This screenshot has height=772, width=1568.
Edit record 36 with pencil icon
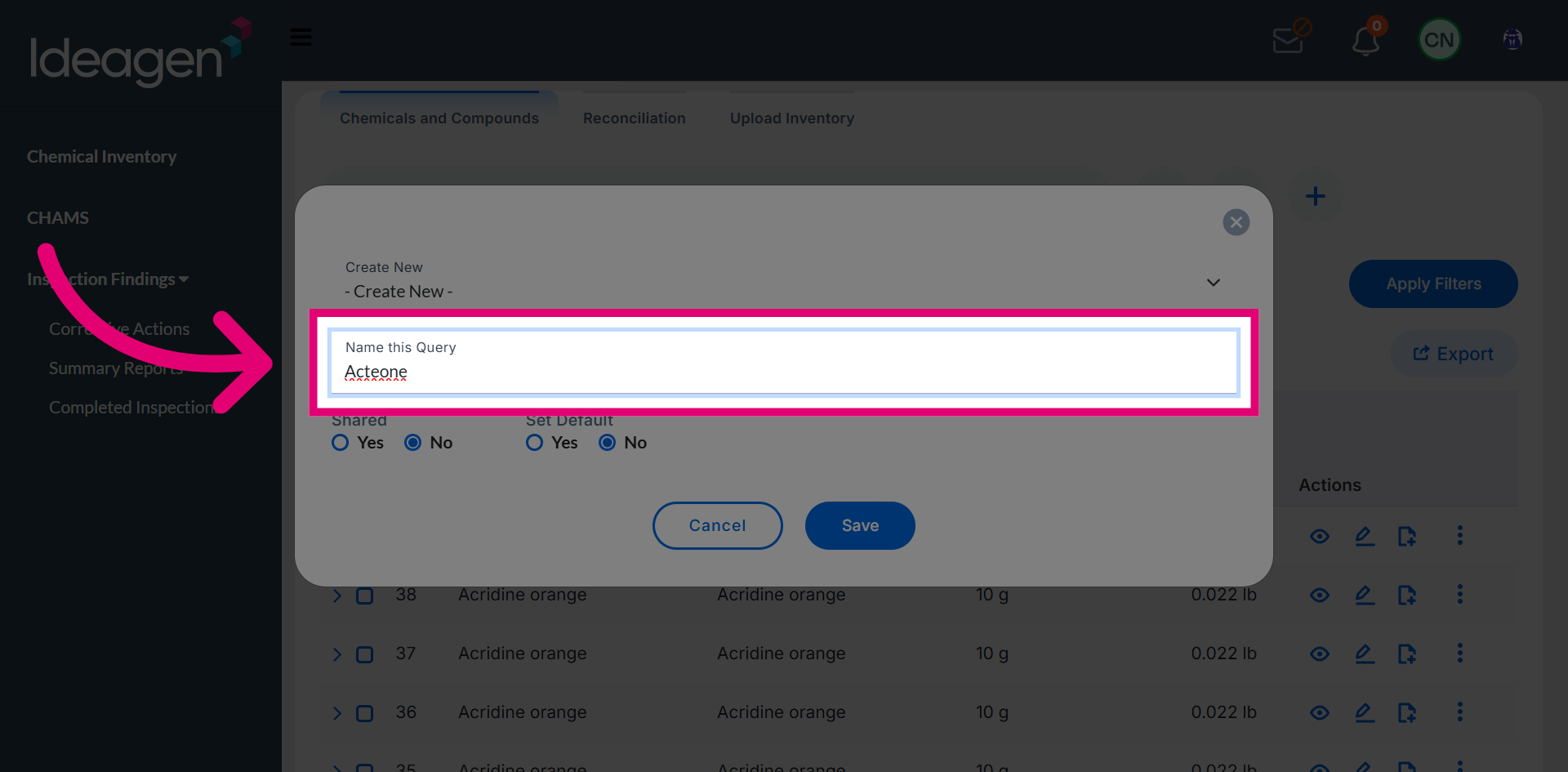1365,712
